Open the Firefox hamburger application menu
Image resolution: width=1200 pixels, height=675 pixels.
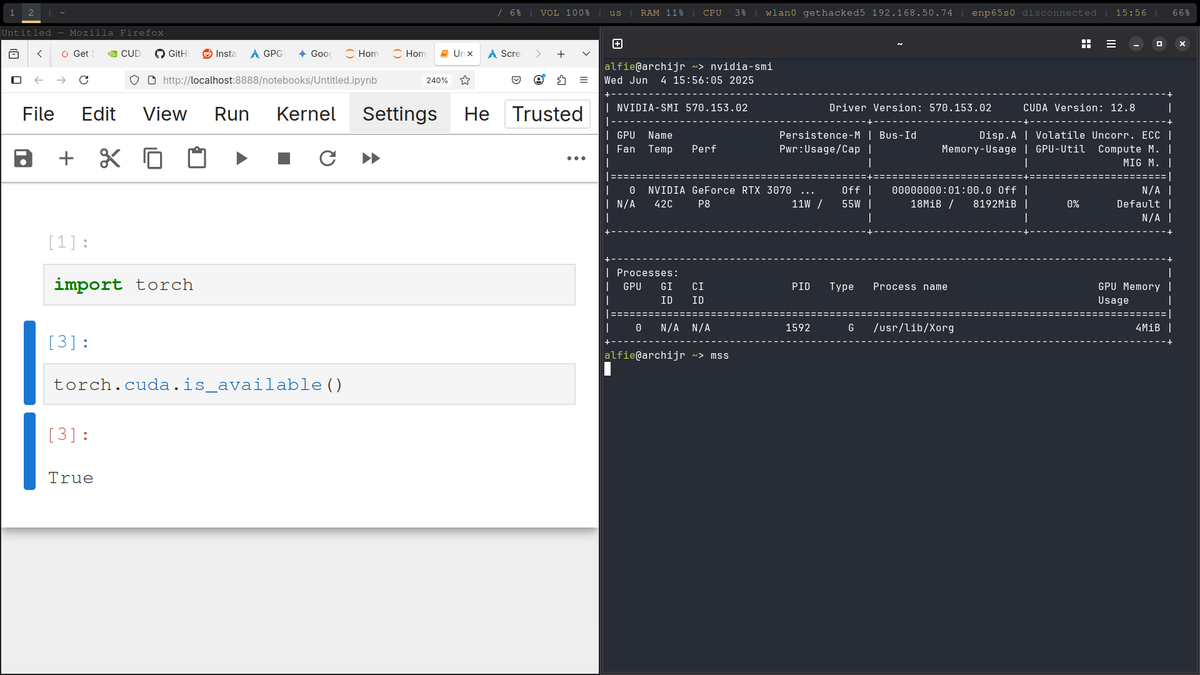585,80
